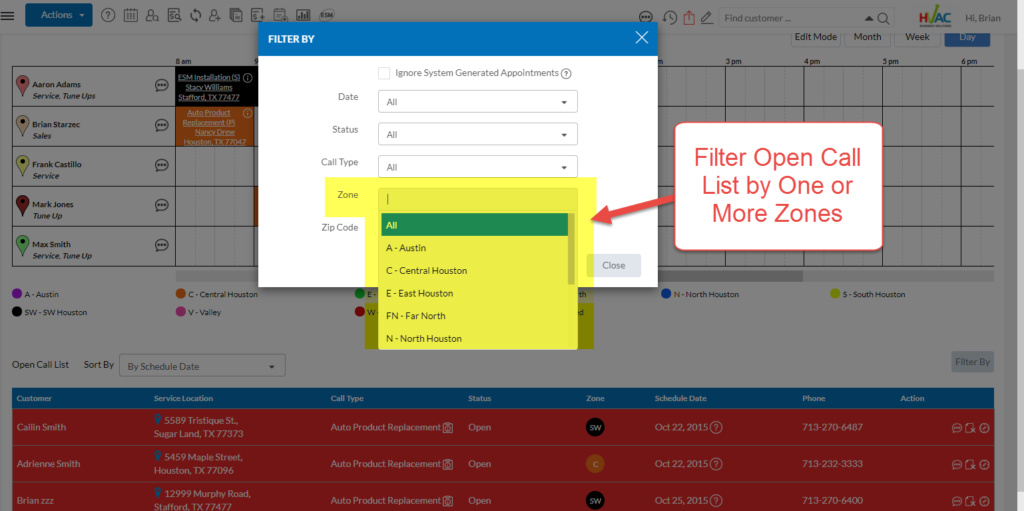Click the refresh arrows toolbar icon
The width and height of the screenshot is (1024, 511).
click(195, 15)
